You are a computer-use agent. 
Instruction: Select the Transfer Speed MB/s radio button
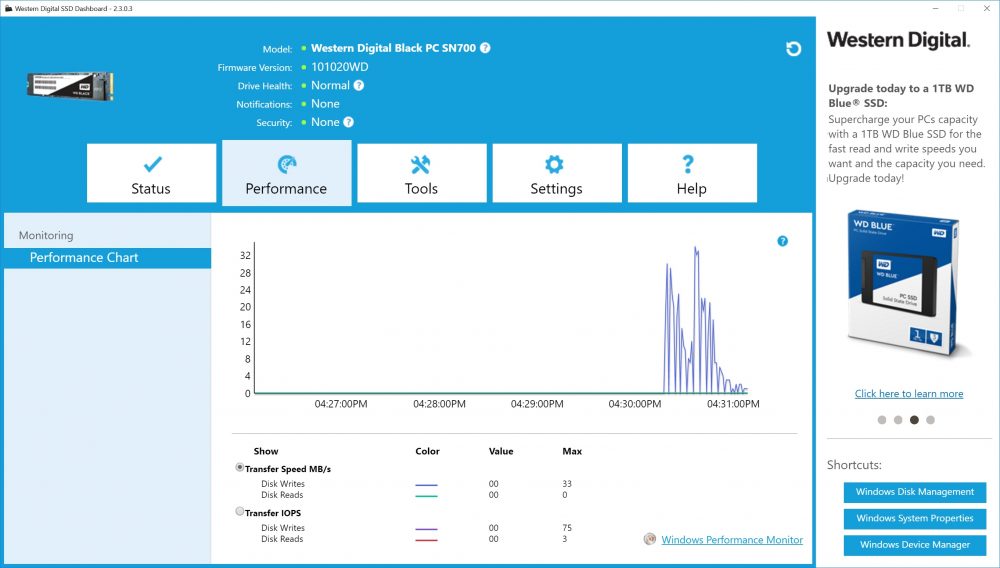240,467
